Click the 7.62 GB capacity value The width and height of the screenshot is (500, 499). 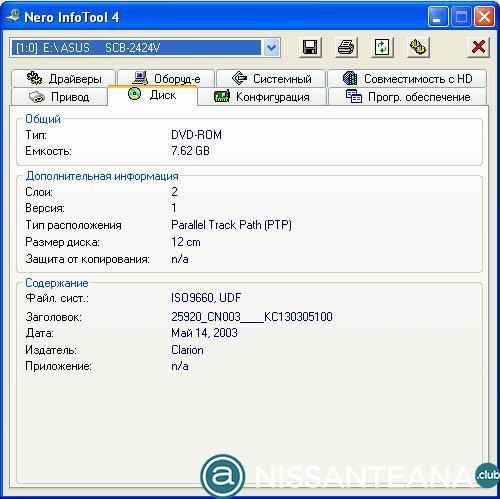pyautogui.click(x=190, y=151)
